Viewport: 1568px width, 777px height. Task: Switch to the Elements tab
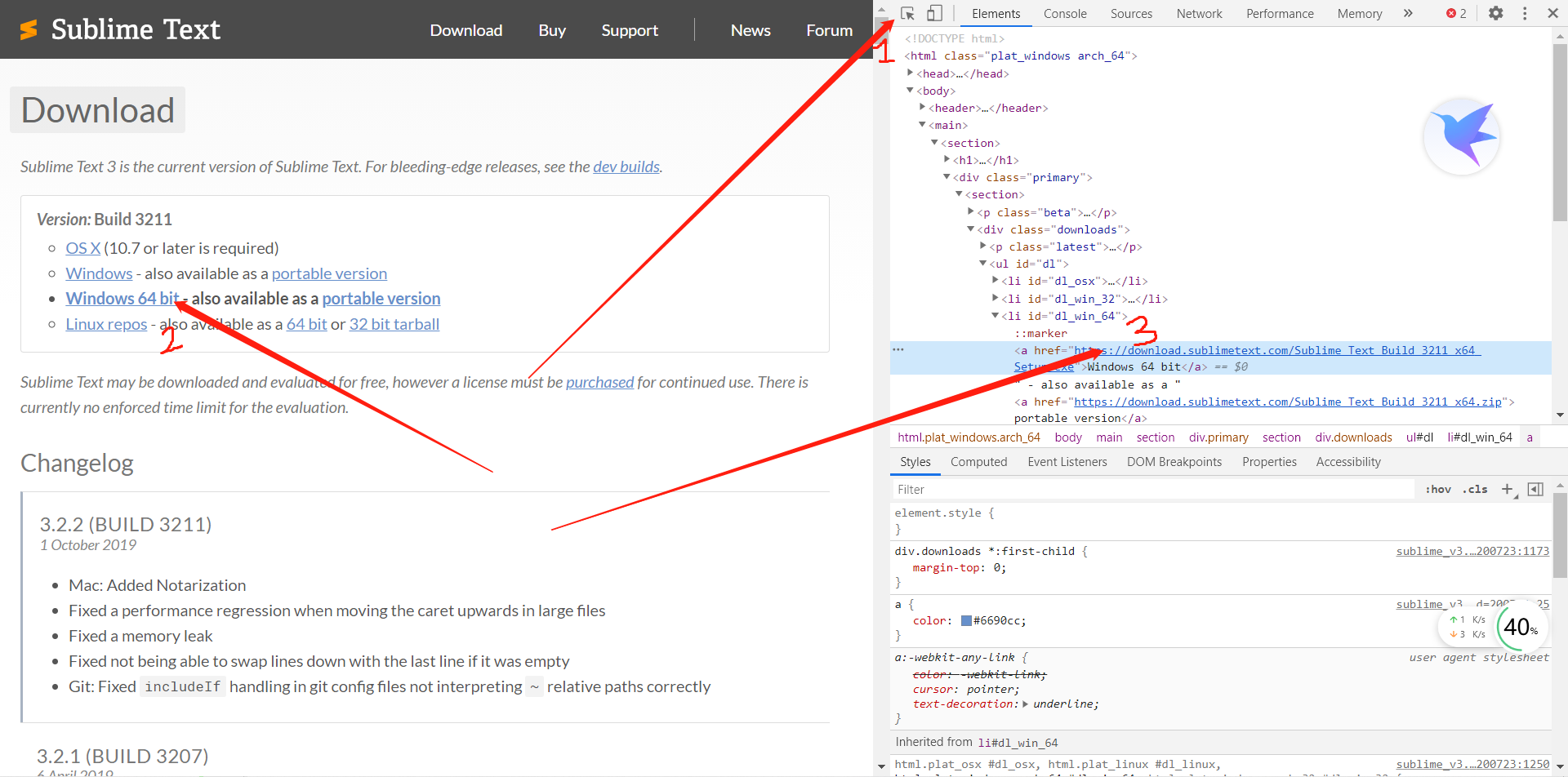coord(996,14)
